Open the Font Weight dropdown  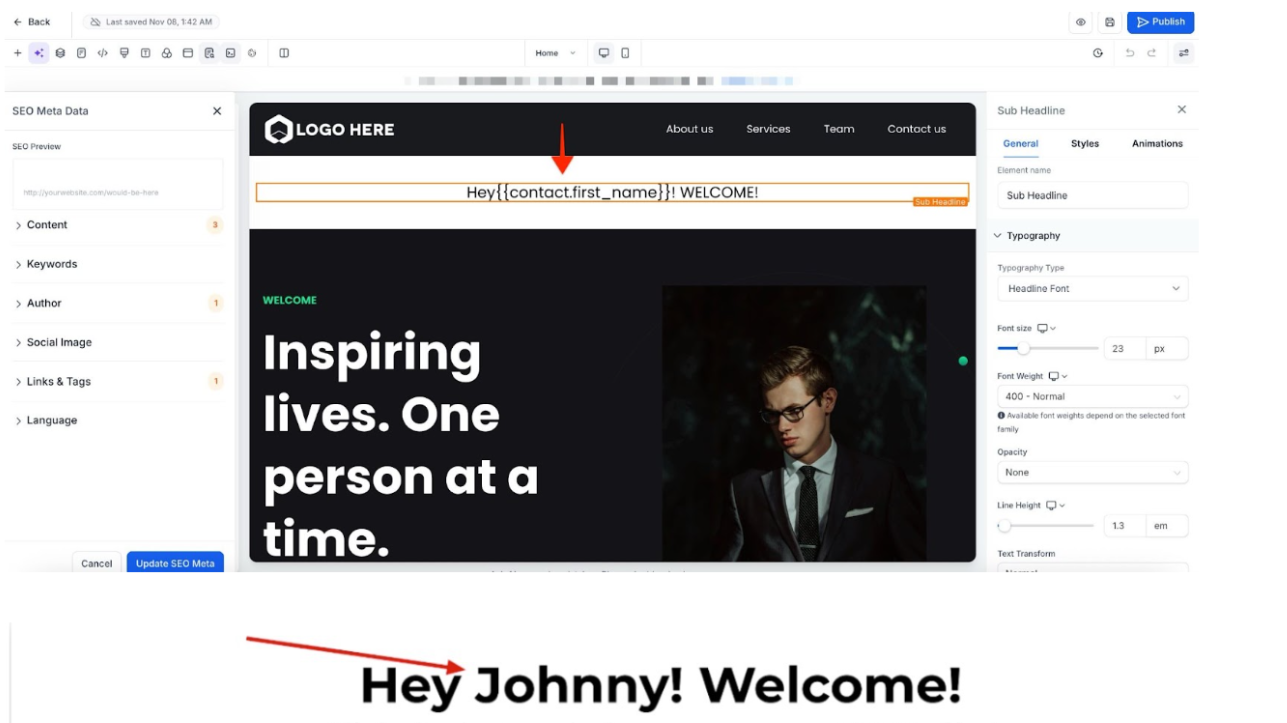[x=1093, y=396]
